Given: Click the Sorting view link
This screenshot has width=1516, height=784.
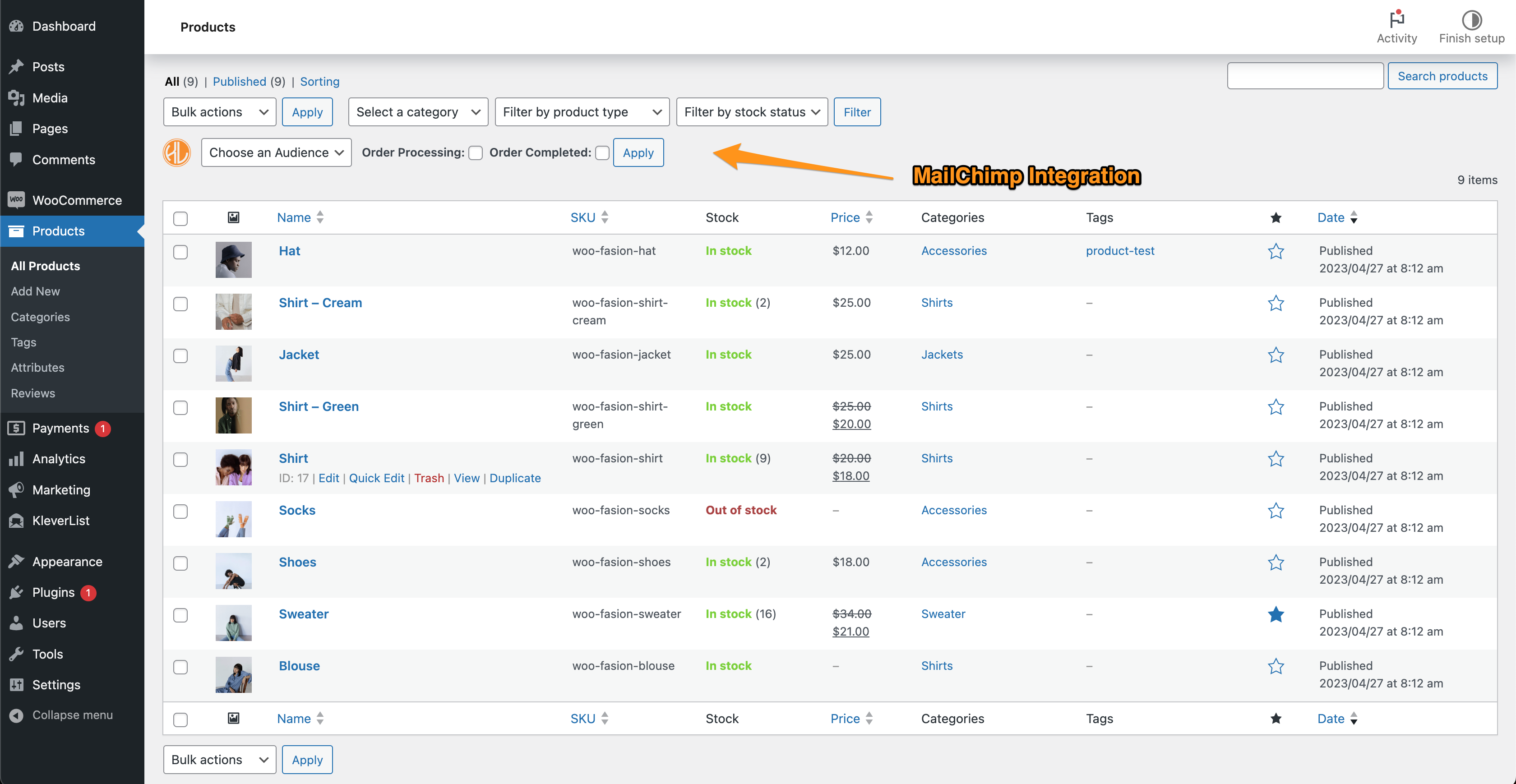Looking at the screenshot, I should (319, 81).
